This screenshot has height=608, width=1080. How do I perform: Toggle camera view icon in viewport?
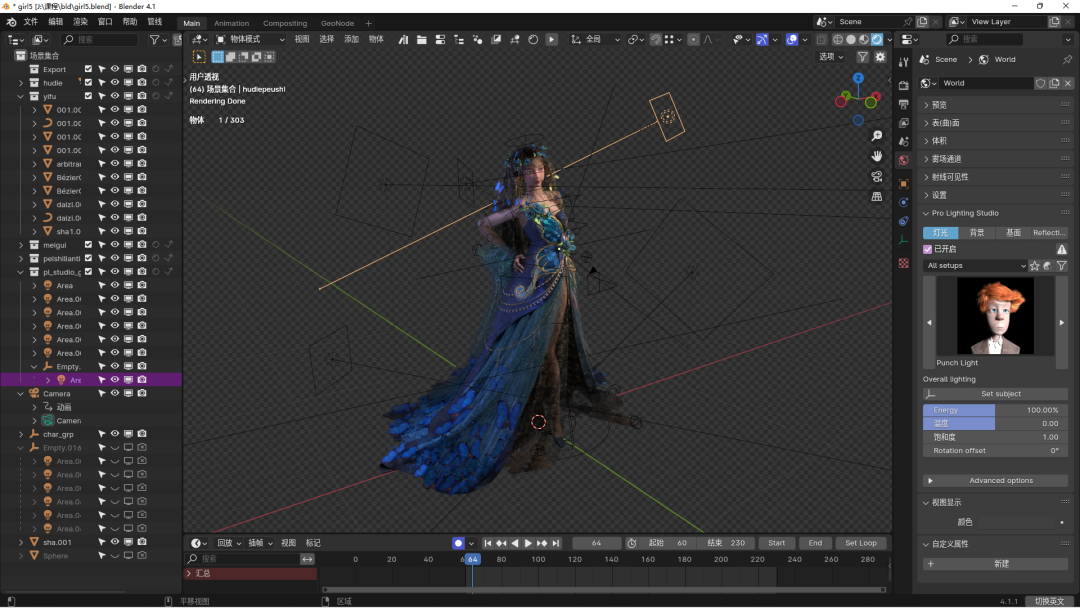click(x=877, y=176)
